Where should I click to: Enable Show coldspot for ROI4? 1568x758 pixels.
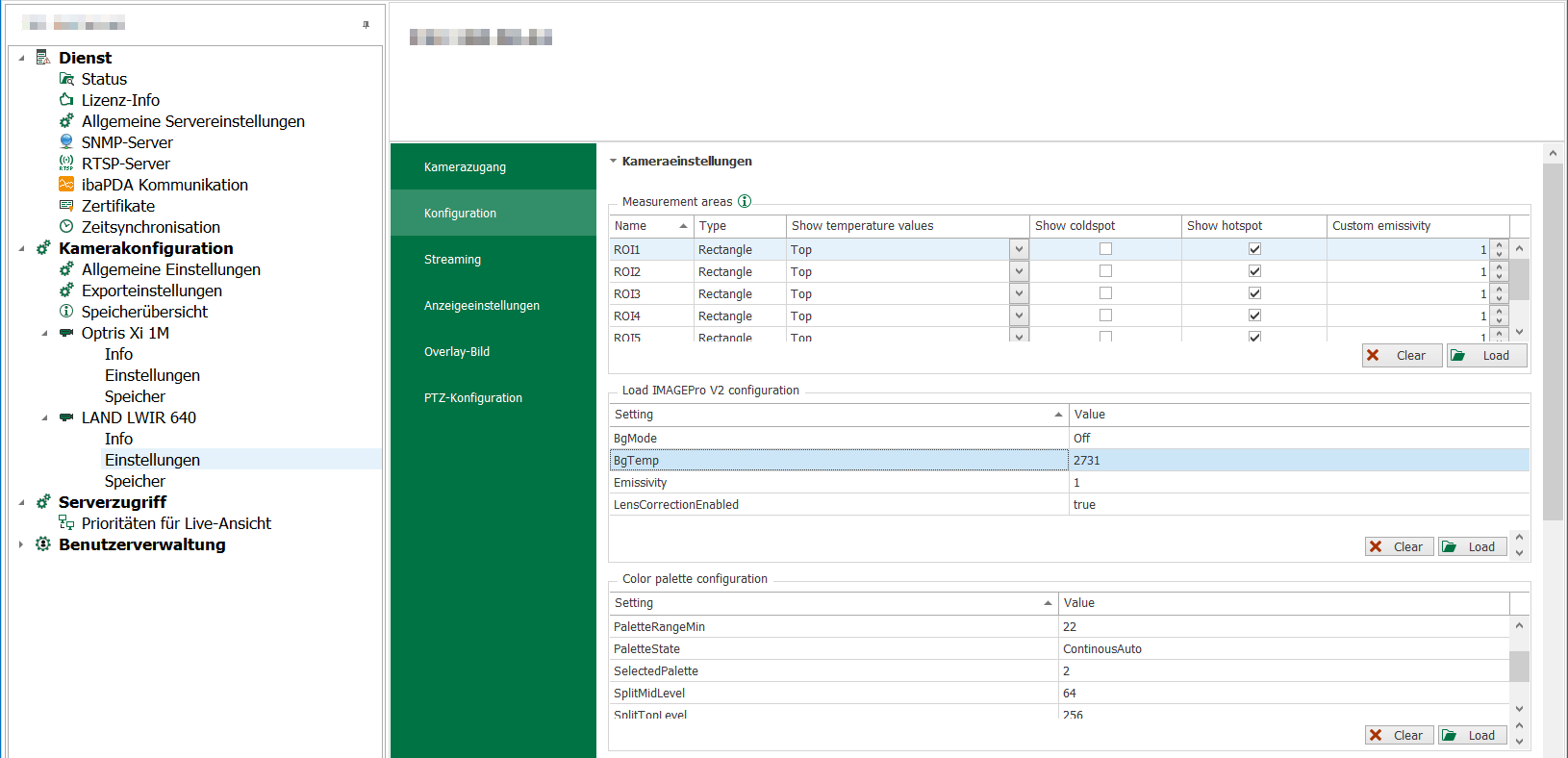(x=1105, y=316)
